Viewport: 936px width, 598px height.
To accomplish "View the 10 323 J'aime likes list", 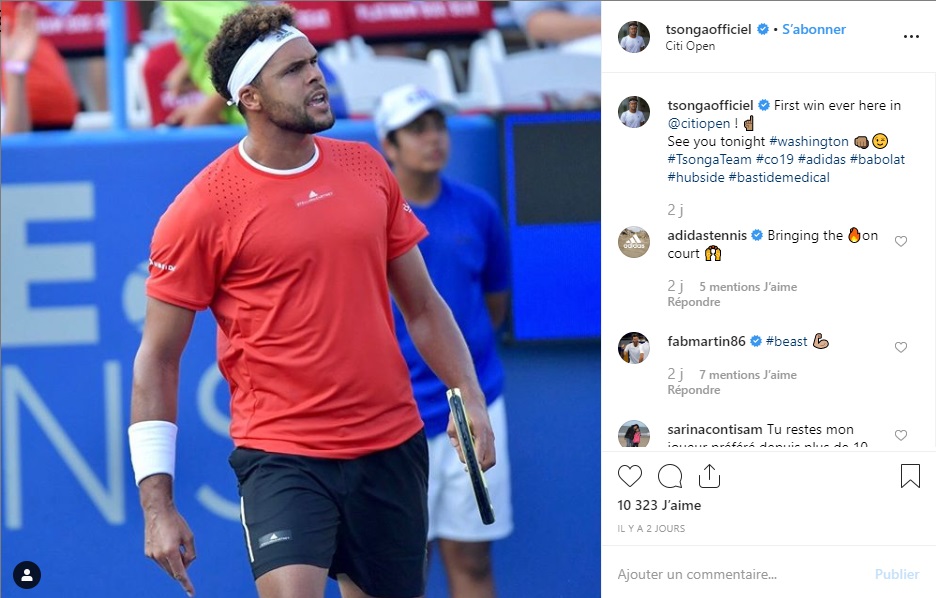I will pos(659,505).
